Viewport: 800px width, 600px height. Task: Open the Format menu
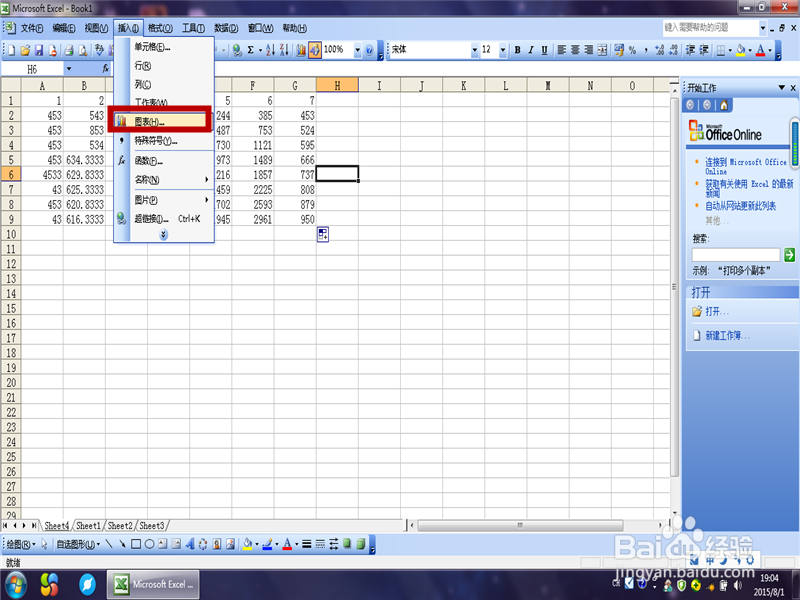click(160, 28)
